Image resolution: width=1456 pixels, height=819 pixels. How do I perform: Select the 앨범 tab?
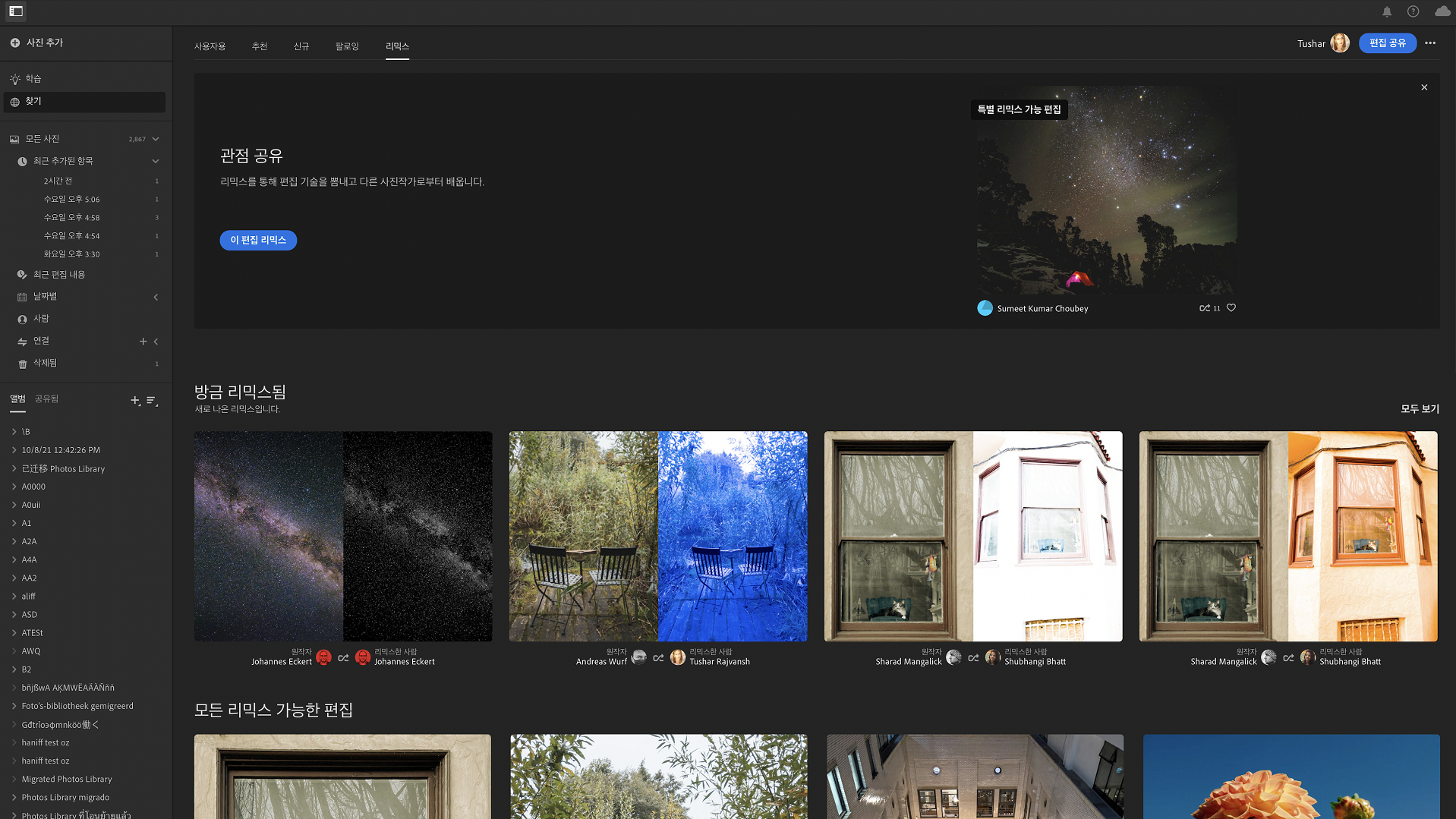click(17, 399)
